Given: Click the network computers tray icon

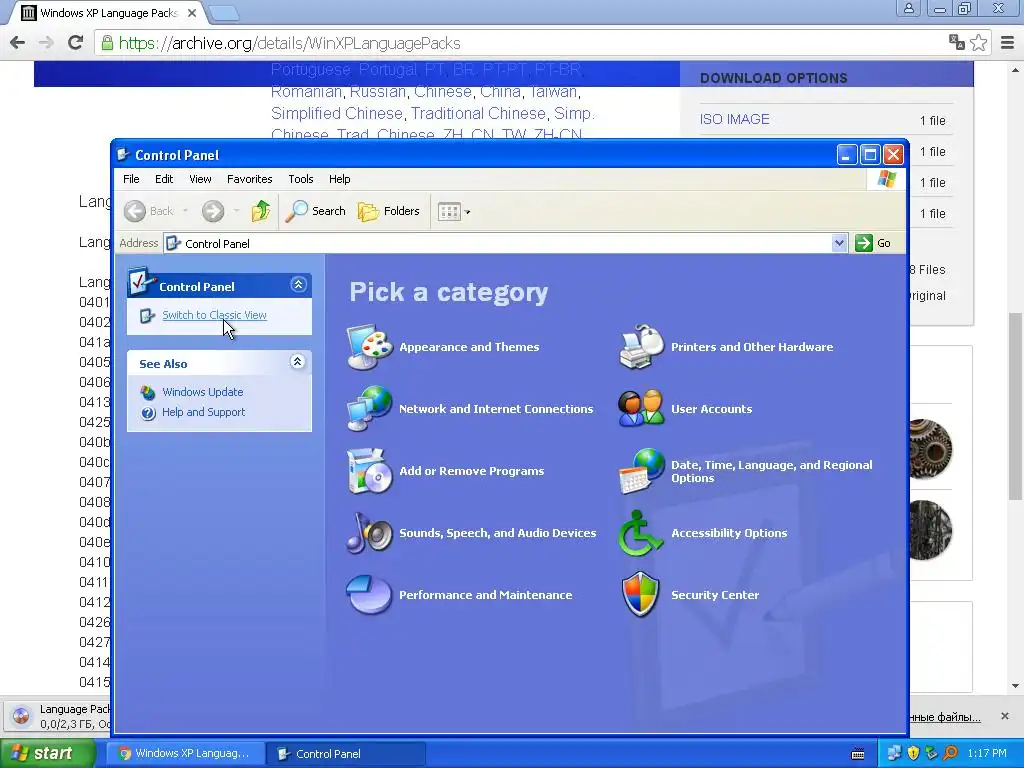Looking at the screenshot, I should [894, 753].
